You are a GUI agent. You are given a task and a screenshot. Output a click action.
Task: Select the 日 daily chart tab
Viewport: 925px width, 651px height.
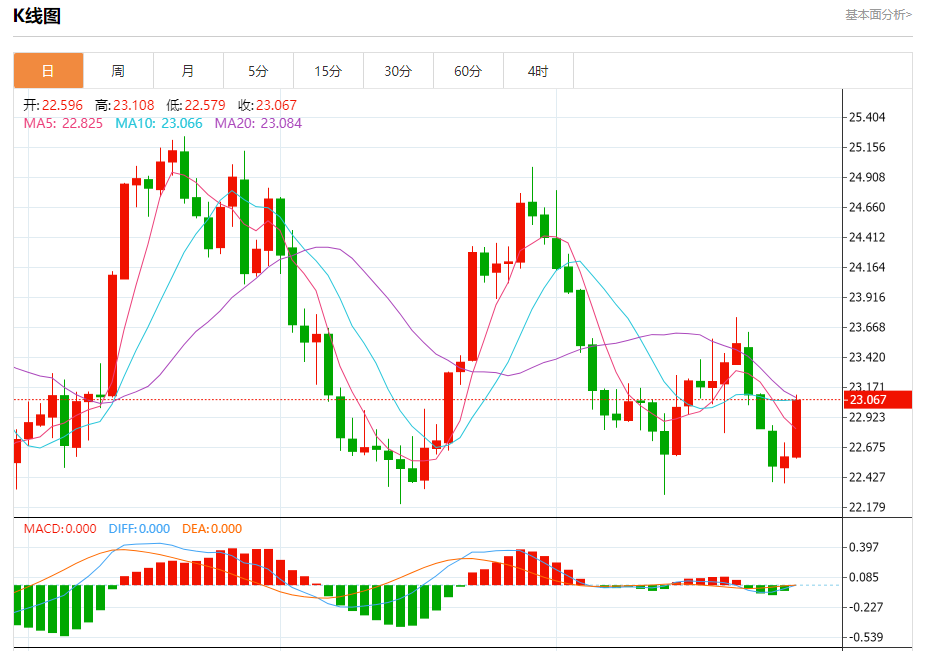point(48,71)
